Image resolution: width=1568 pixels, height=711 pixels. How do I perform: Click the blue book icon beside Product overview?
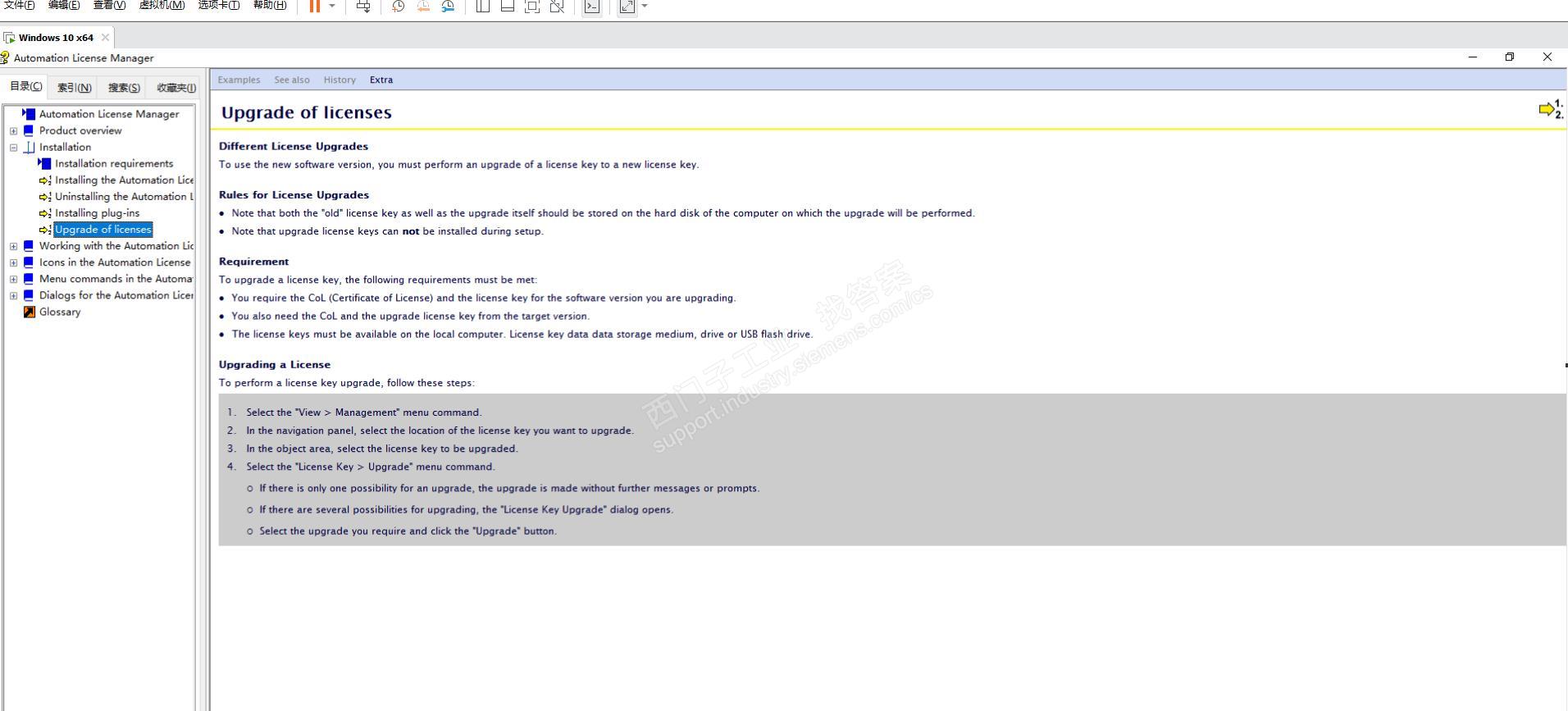tap(29, 130)
